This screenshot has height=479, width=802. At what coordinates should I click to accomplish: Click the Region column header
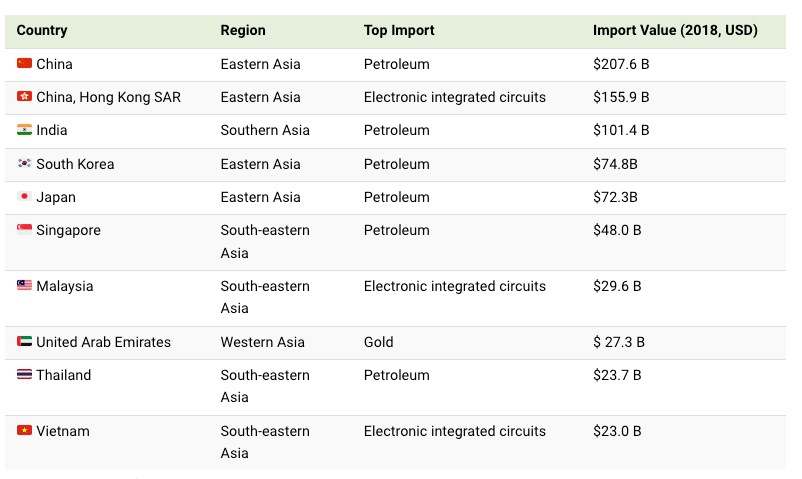243,30
